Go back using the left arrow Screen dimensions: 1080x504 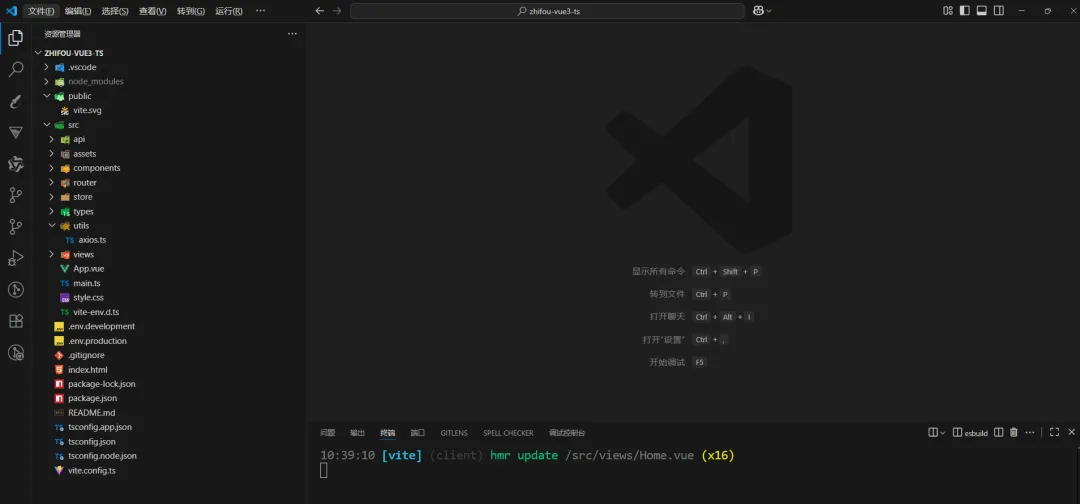[x=319, y=11]
